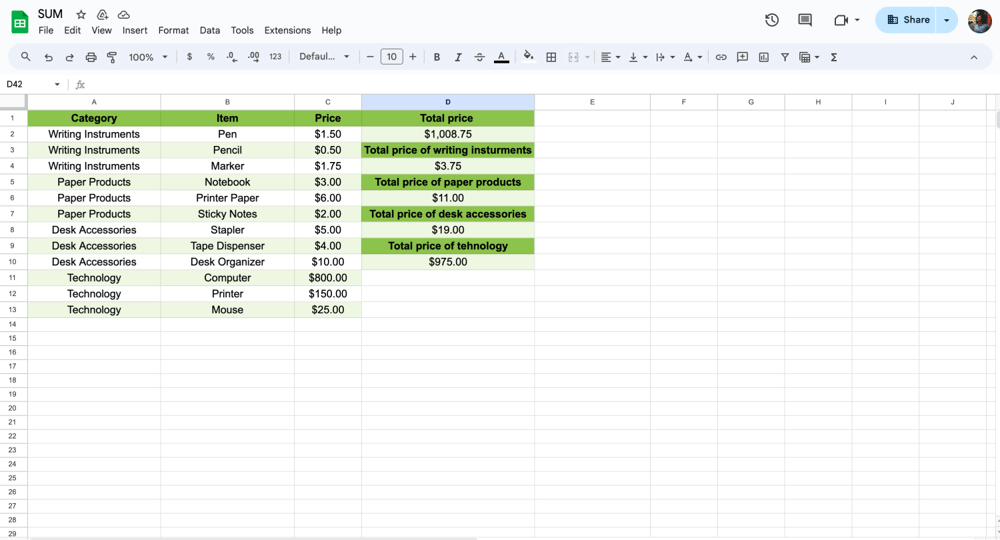
Task: Click increase font size plus button
Action: [413, 57]
